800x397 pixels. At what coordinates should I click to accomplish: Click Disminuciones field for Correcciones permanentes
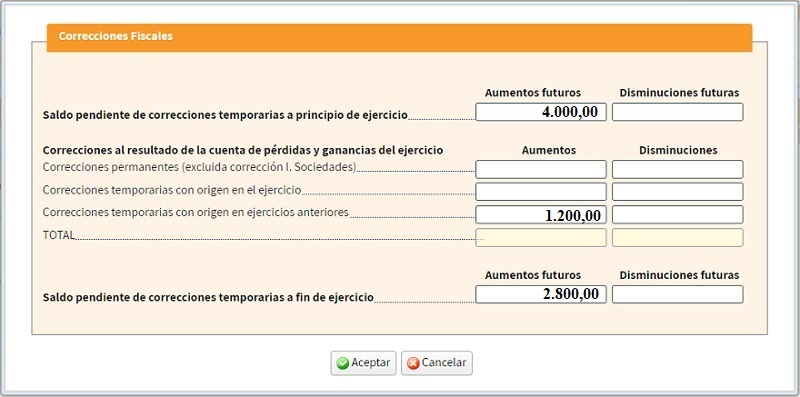point(678,169)
